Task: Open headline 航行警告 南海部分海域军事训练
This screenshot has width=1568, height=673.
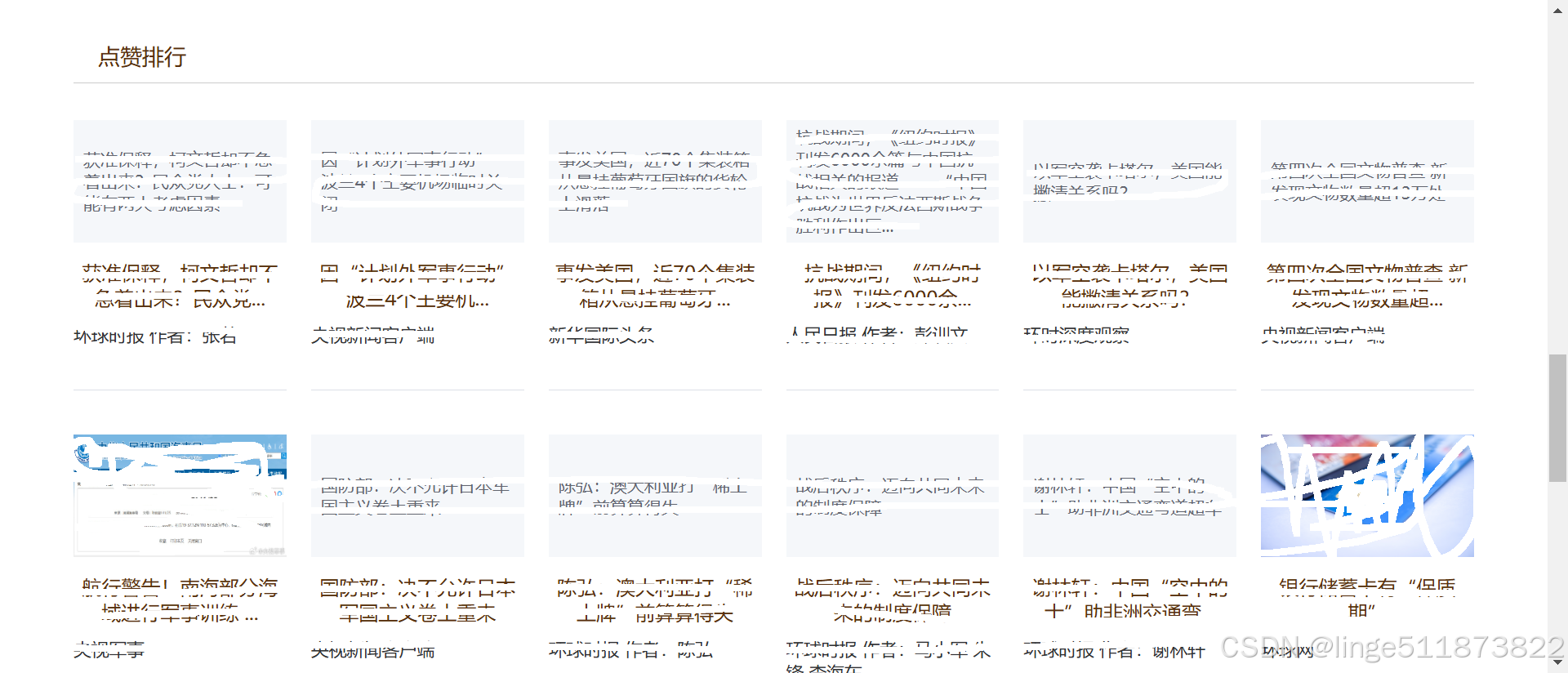Action: (x=180, y=600)
